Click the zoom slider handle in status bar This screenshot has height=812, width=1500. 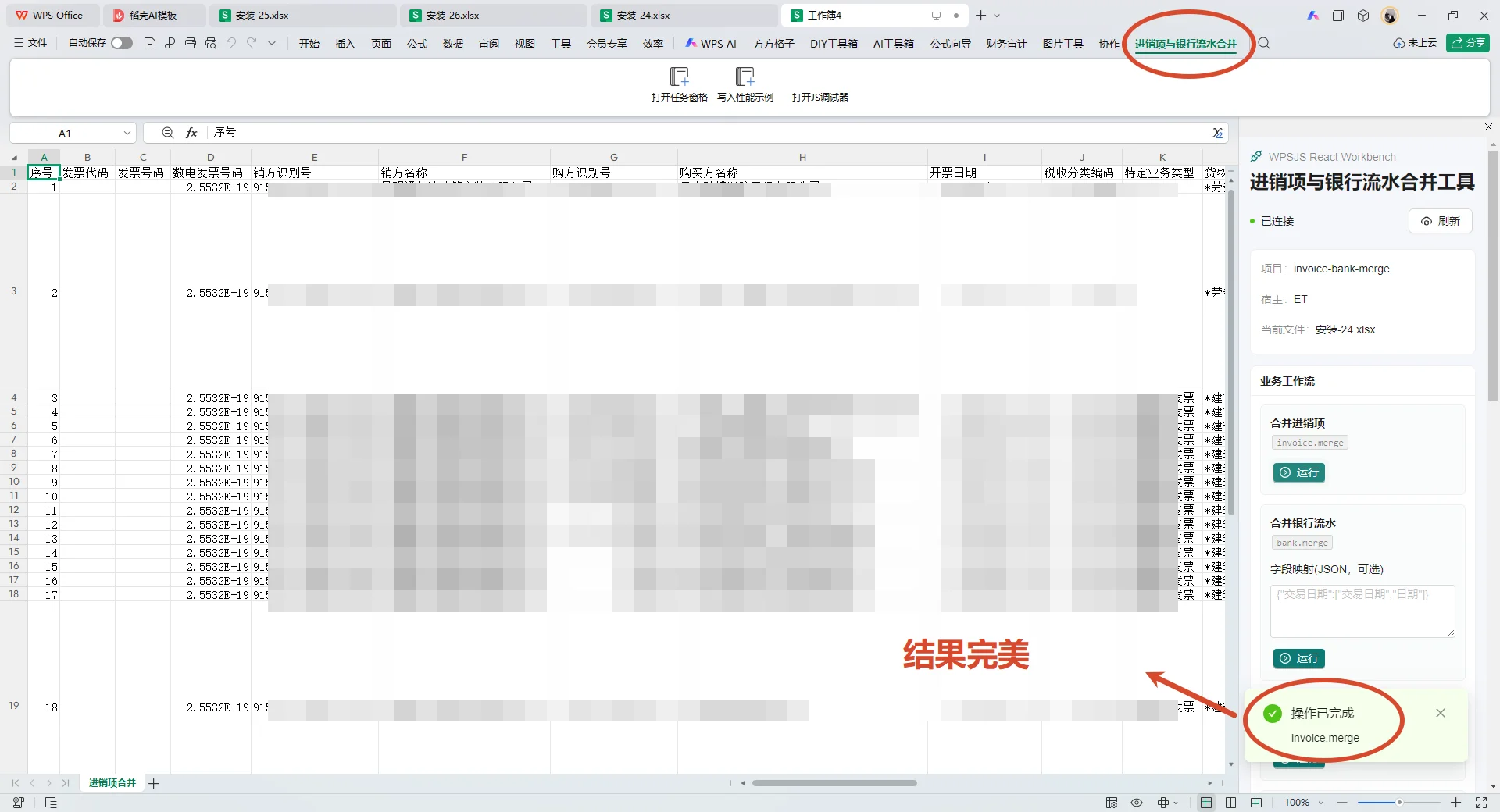[1399, 803]
